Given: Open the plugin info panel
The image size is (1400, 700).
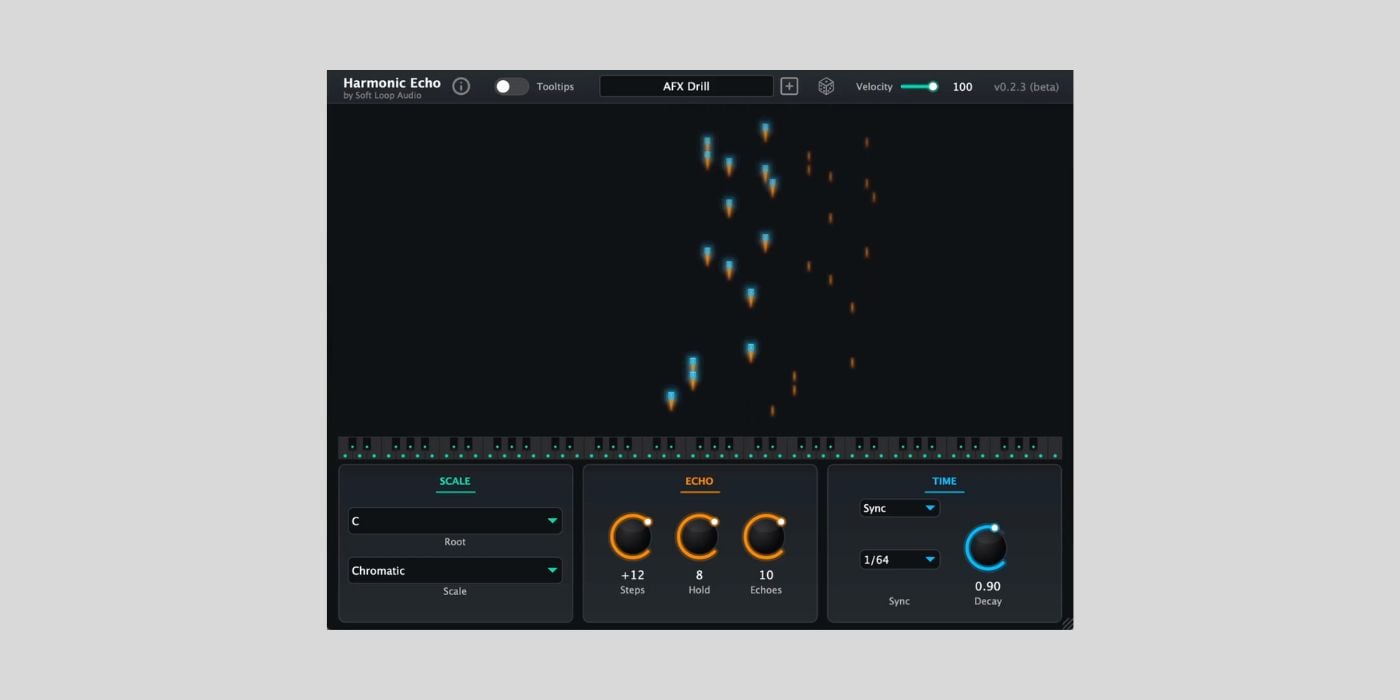Looking at the screenshot, I should (x=461, y=86).
